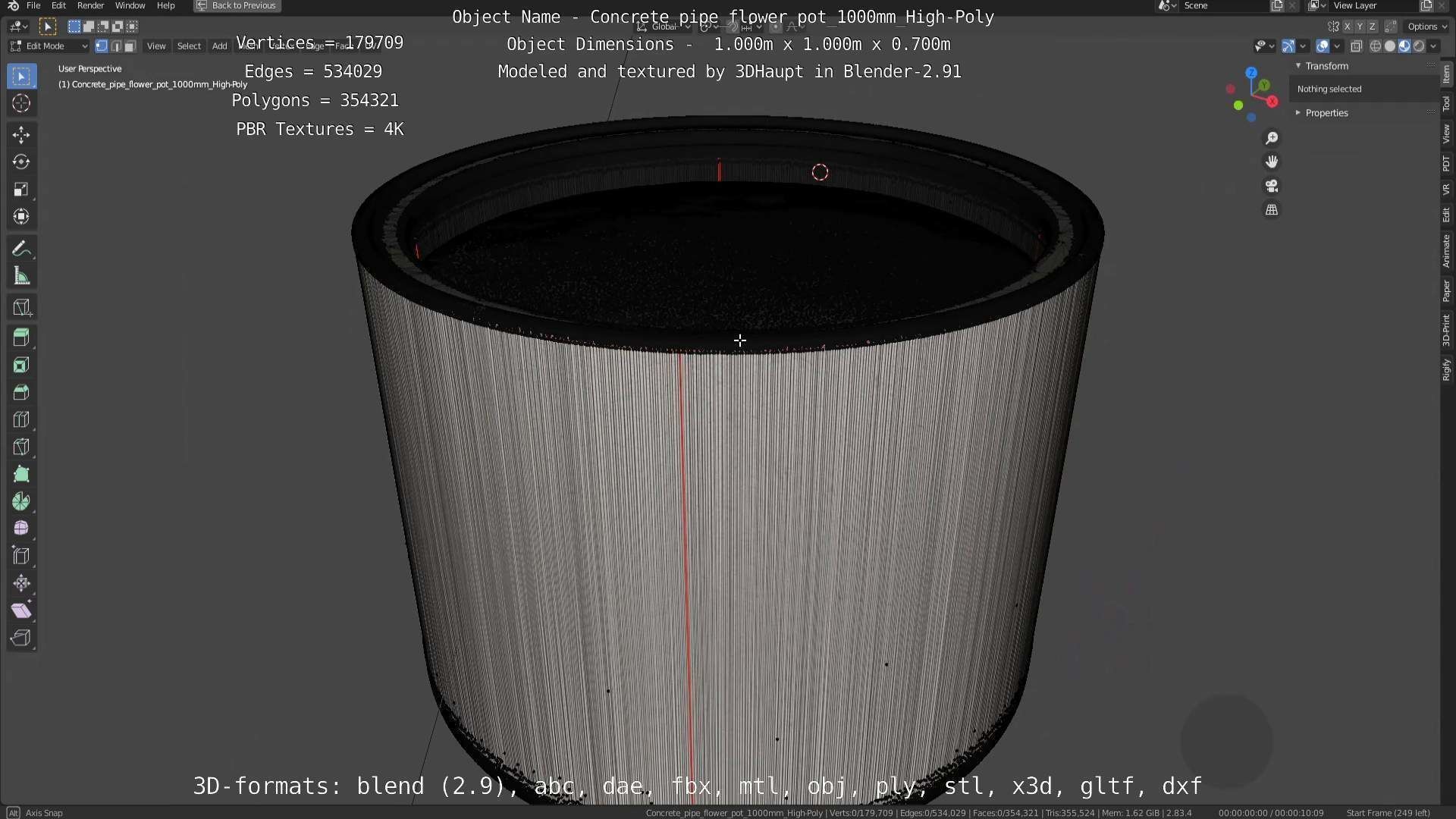Viewport: 1456px width, 819px height.
Task: Open the Edit menu
Action: coord(58,5)
